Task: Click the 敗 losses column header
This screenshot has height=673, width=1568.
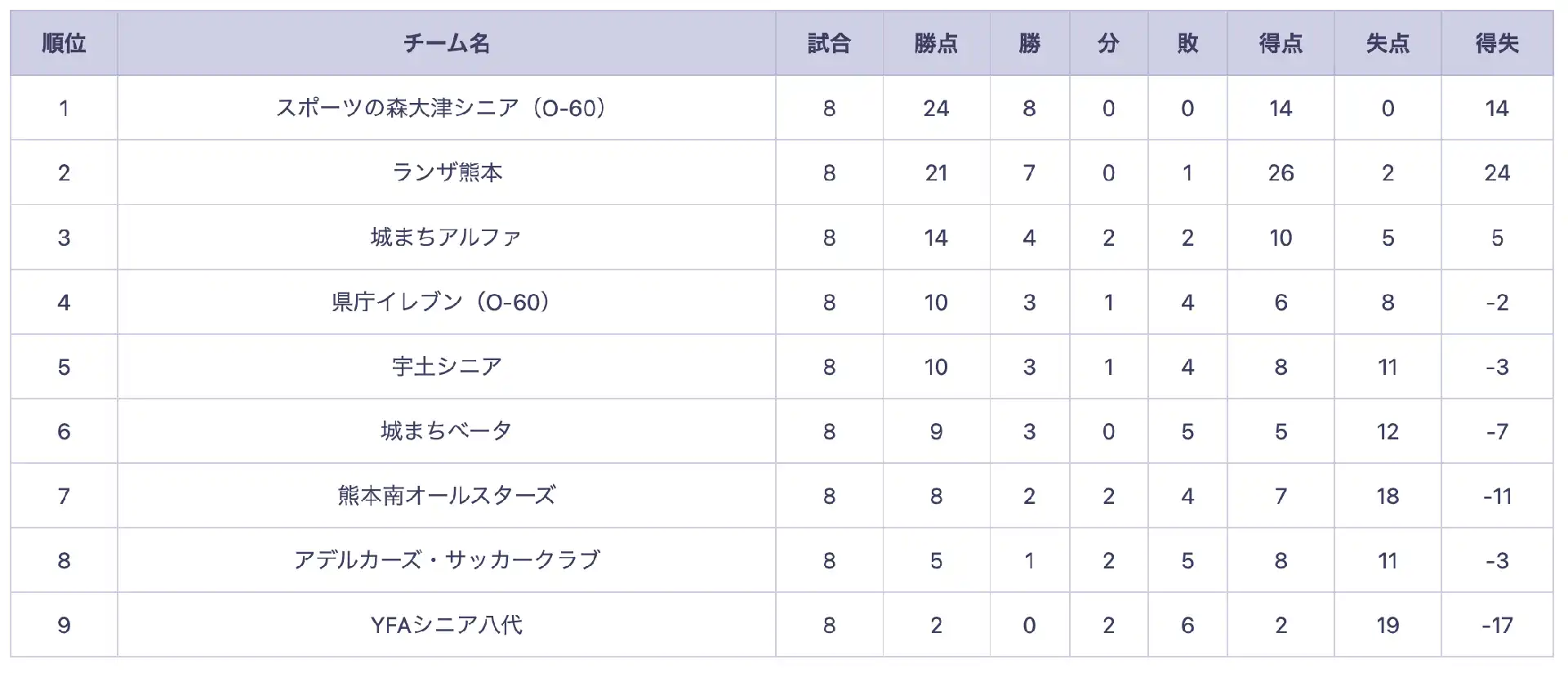Action: click(x=1187, y=43)
